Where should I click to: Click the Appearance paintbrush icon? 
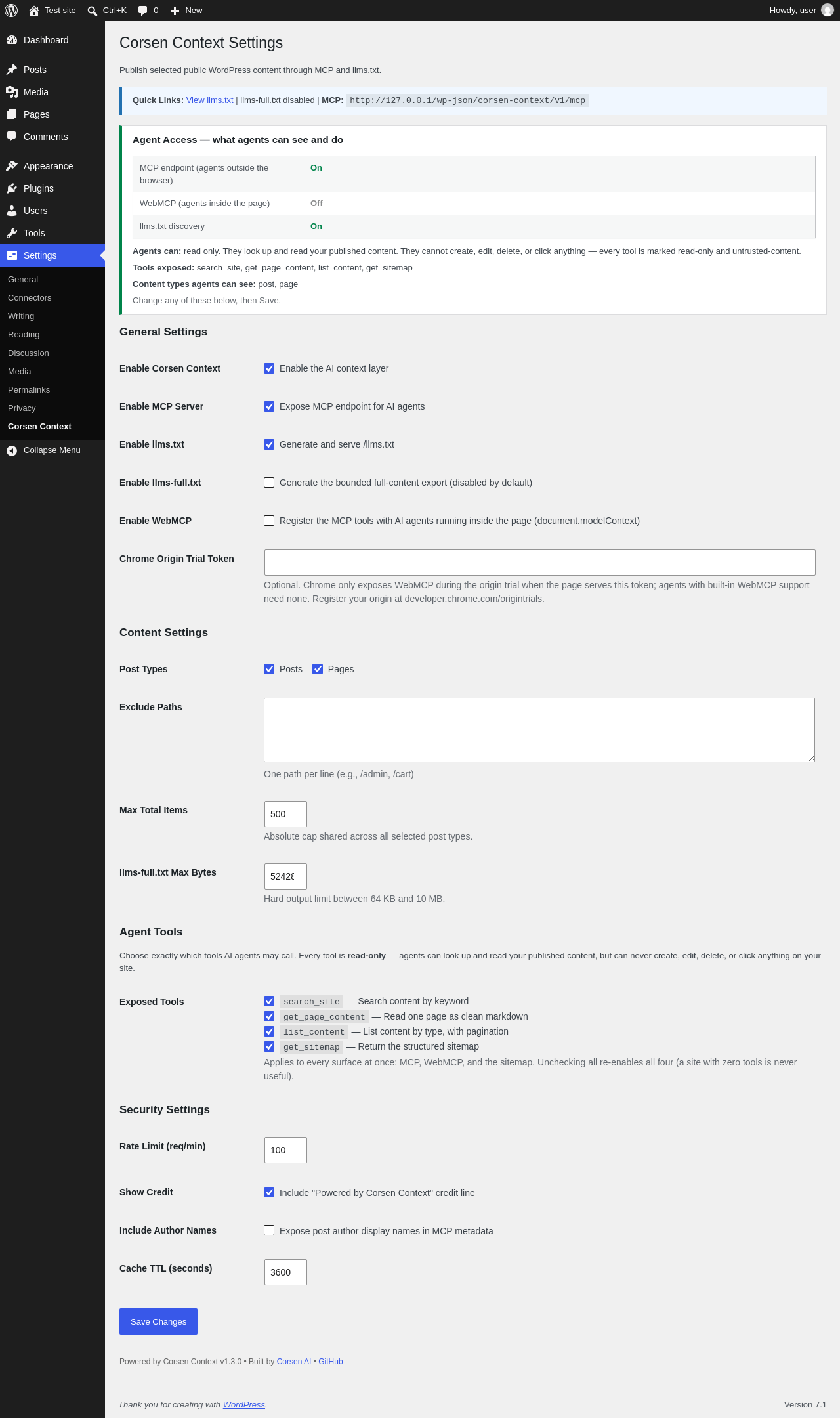click(x=12, y=166)
